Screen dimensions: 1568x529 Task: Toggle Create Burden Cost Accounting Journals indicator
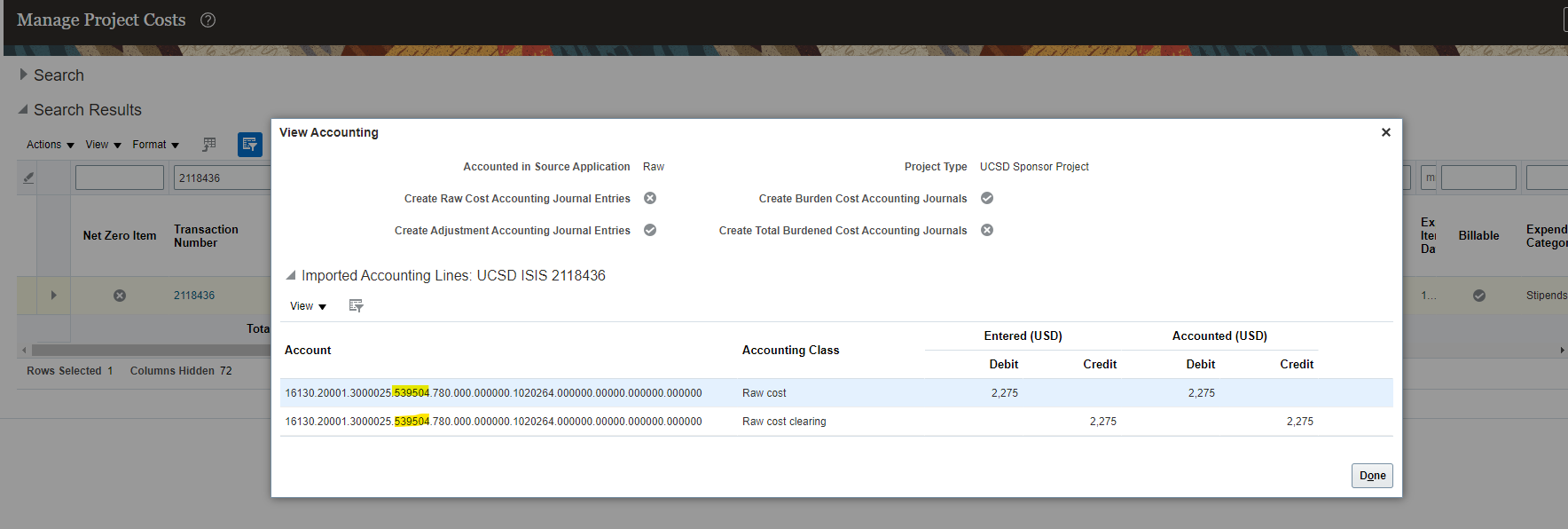pos(987,199)
